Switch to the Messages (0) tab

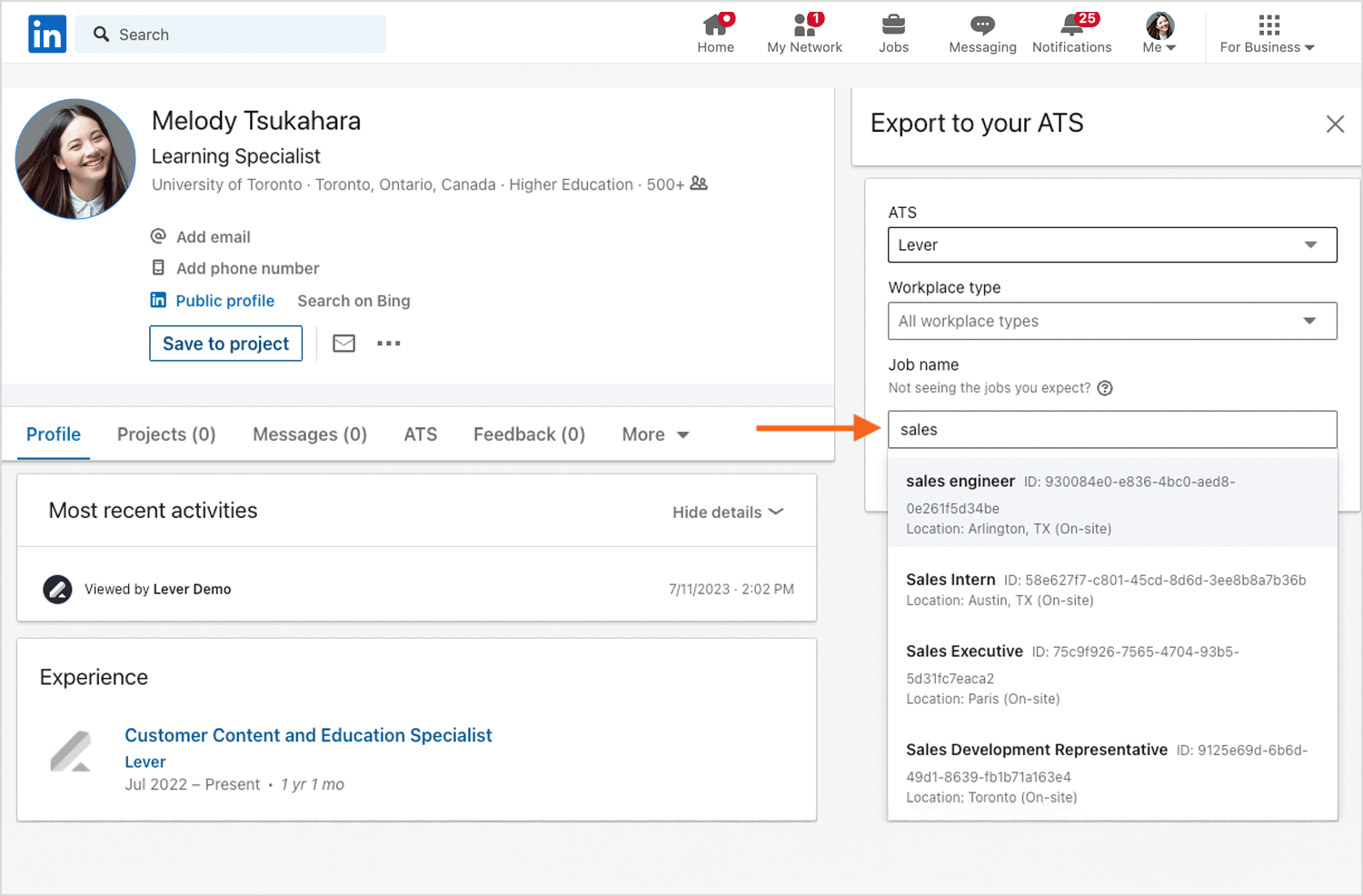(x=310, y=434)
